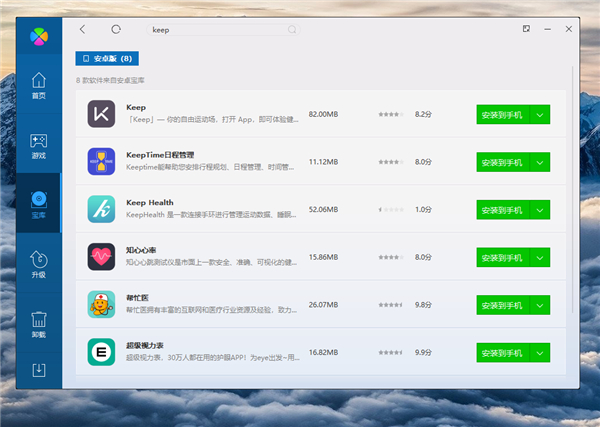The image size is (600, 427).
Task: Open the Keep Health app icon
Action: pos(101,208)
